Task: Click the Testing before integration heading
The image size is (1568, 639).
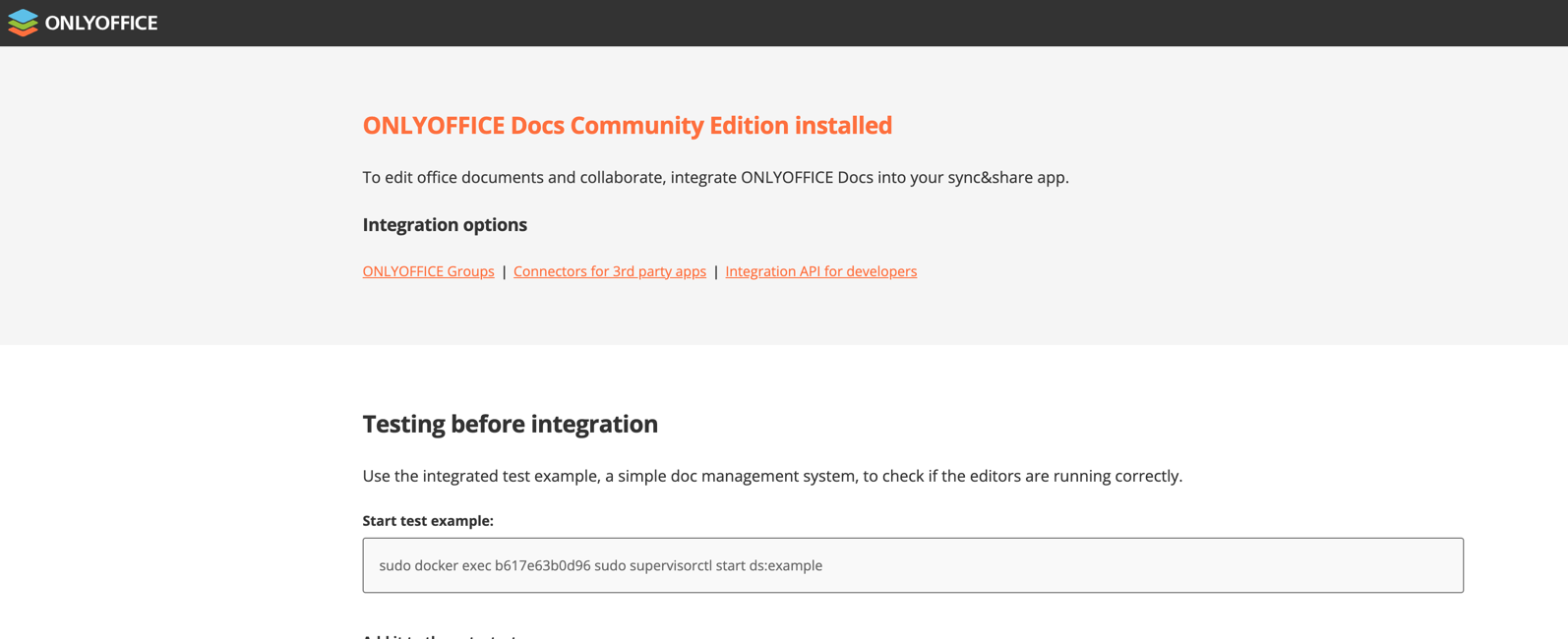Action: coord(510,424)
